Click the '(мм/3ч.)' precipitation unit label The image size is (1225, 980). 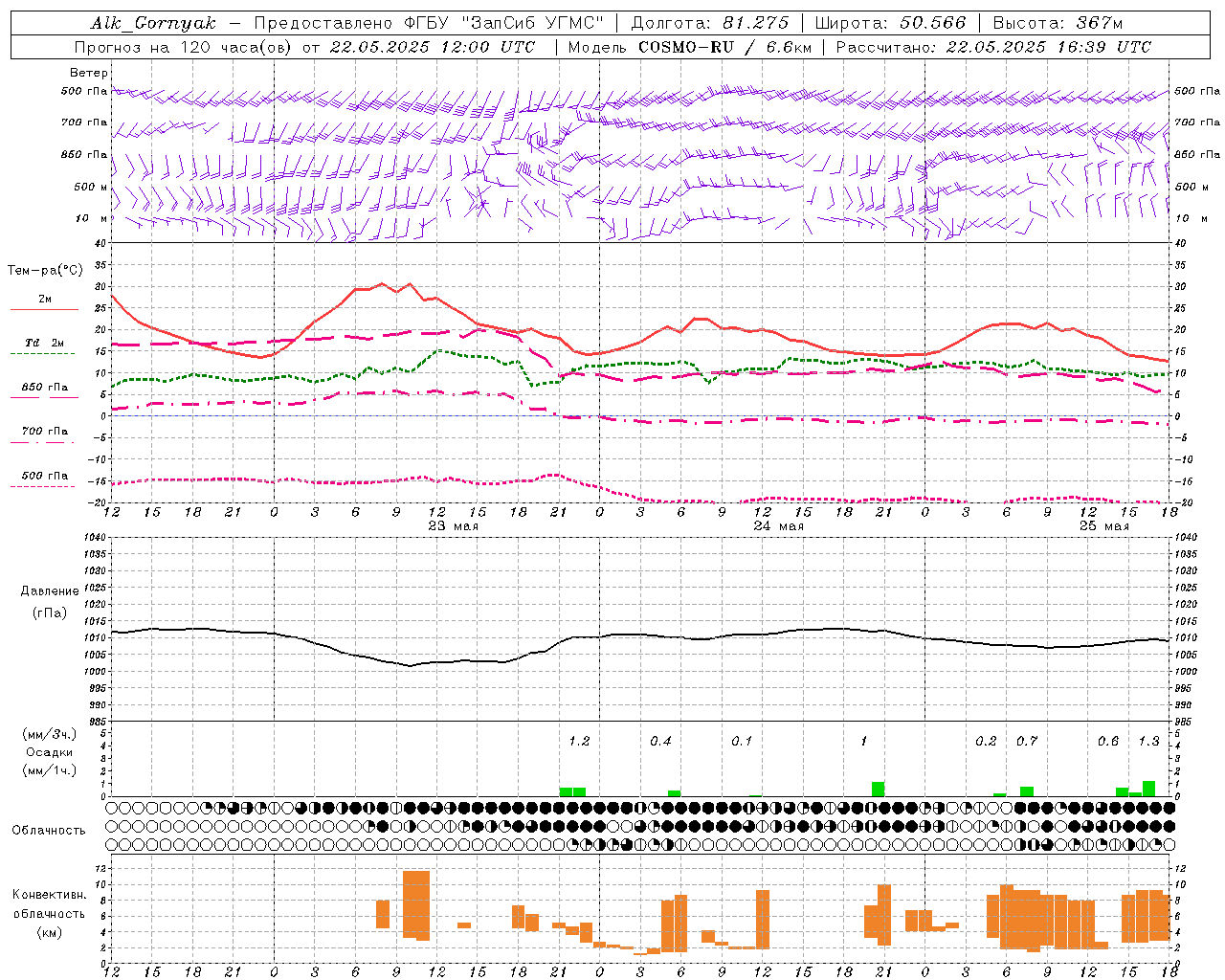pos(50,735)
